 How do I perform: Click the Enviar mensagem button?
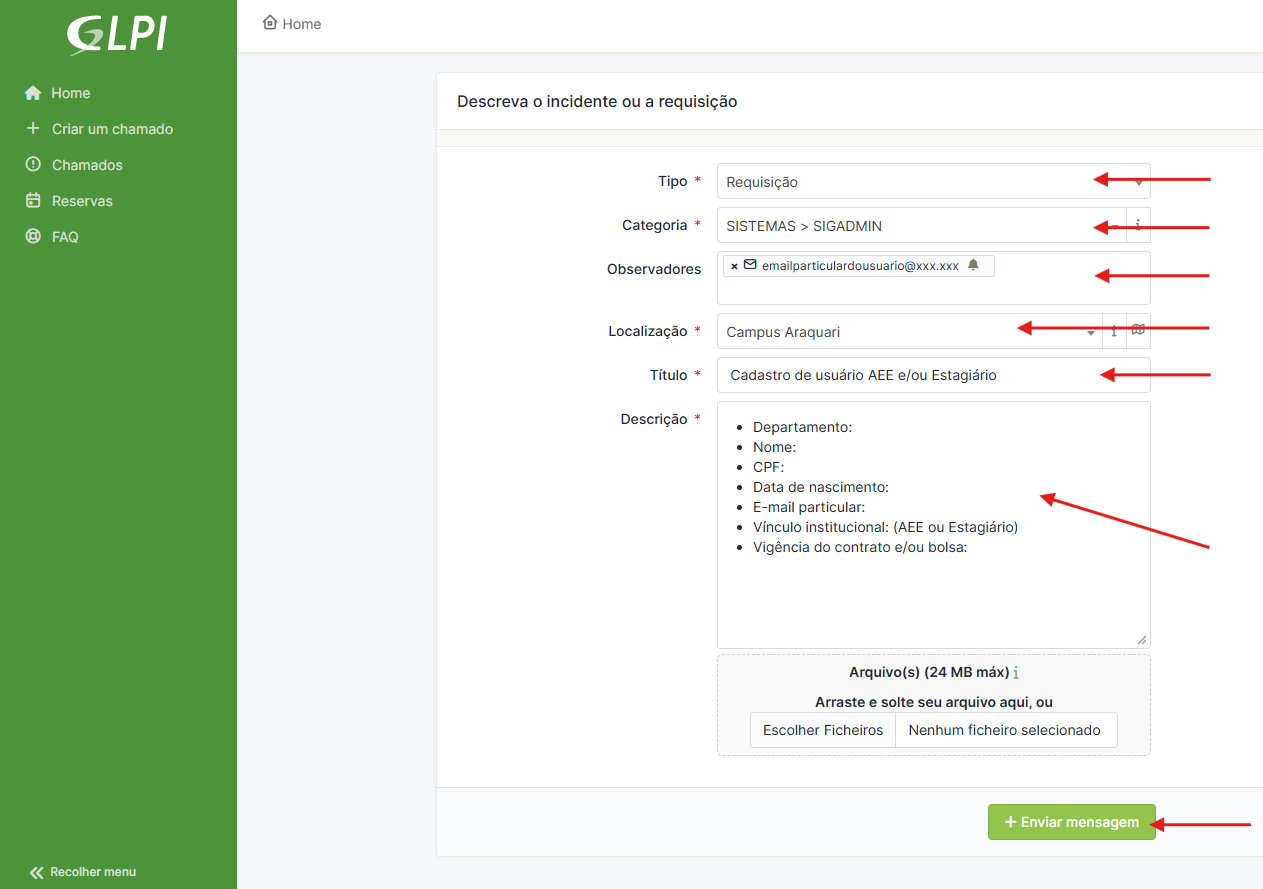coord(1071,822)
